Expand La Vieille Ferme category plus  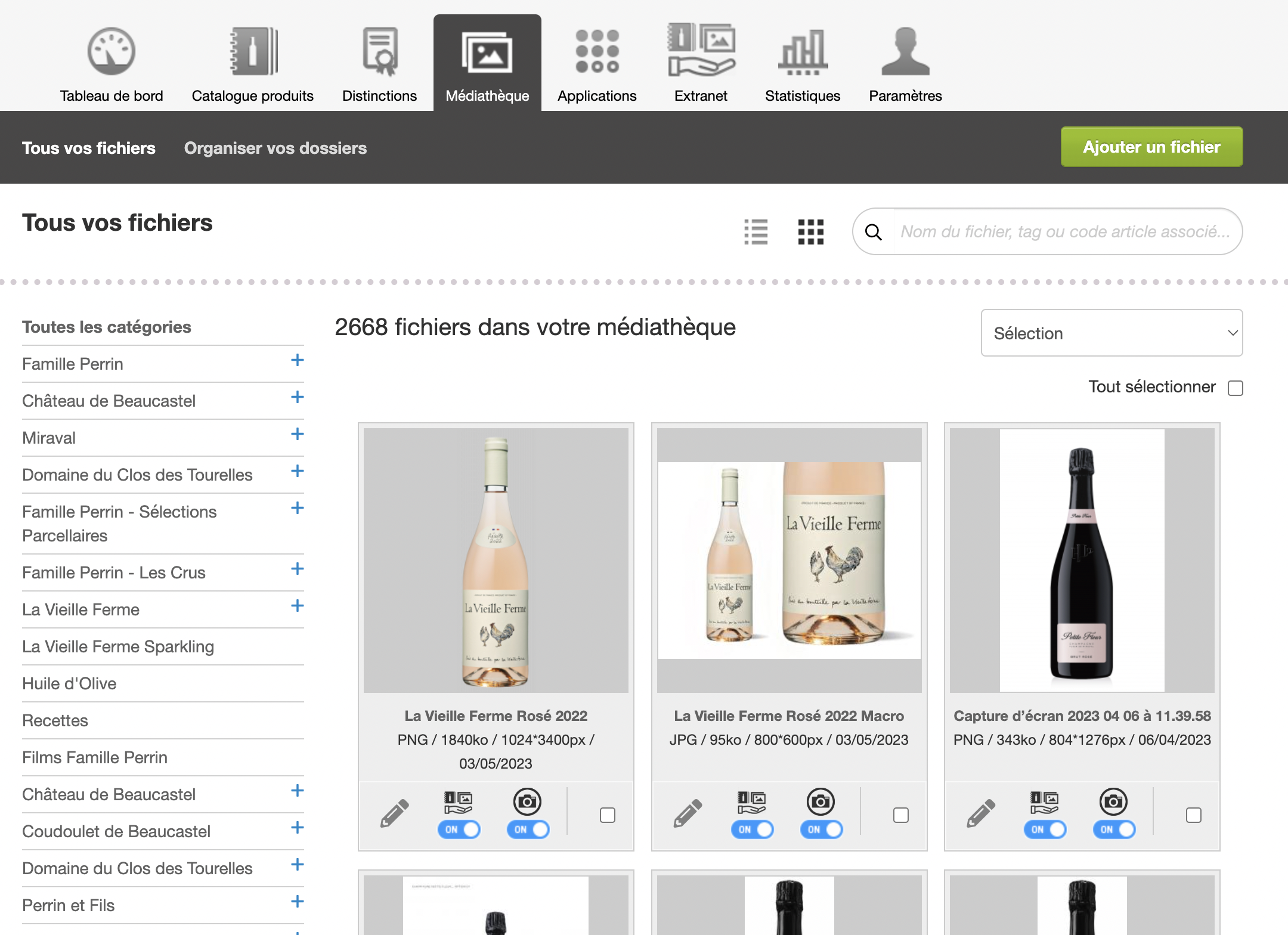click(x=298, y=606)
